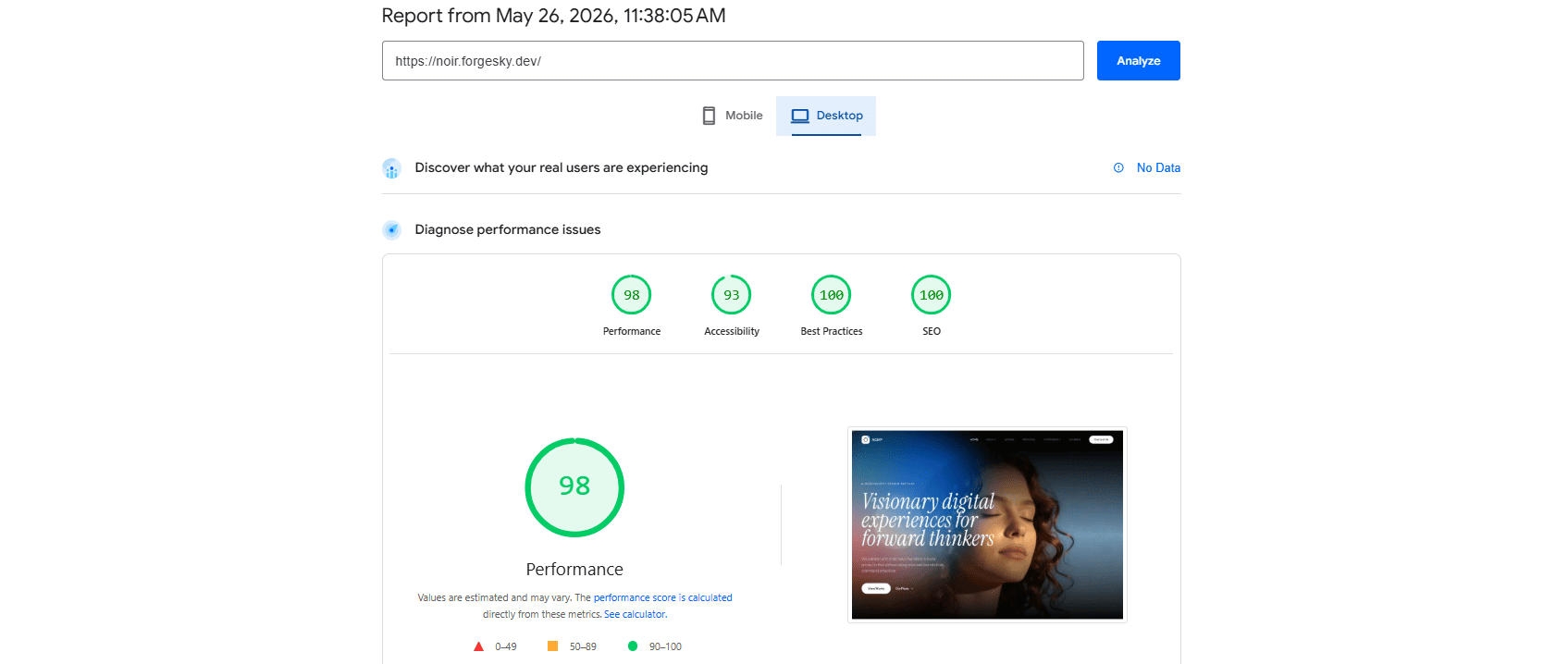Select the Desktop tab
Viewport: 1568px width, 664px height.
tap(826, 116)
